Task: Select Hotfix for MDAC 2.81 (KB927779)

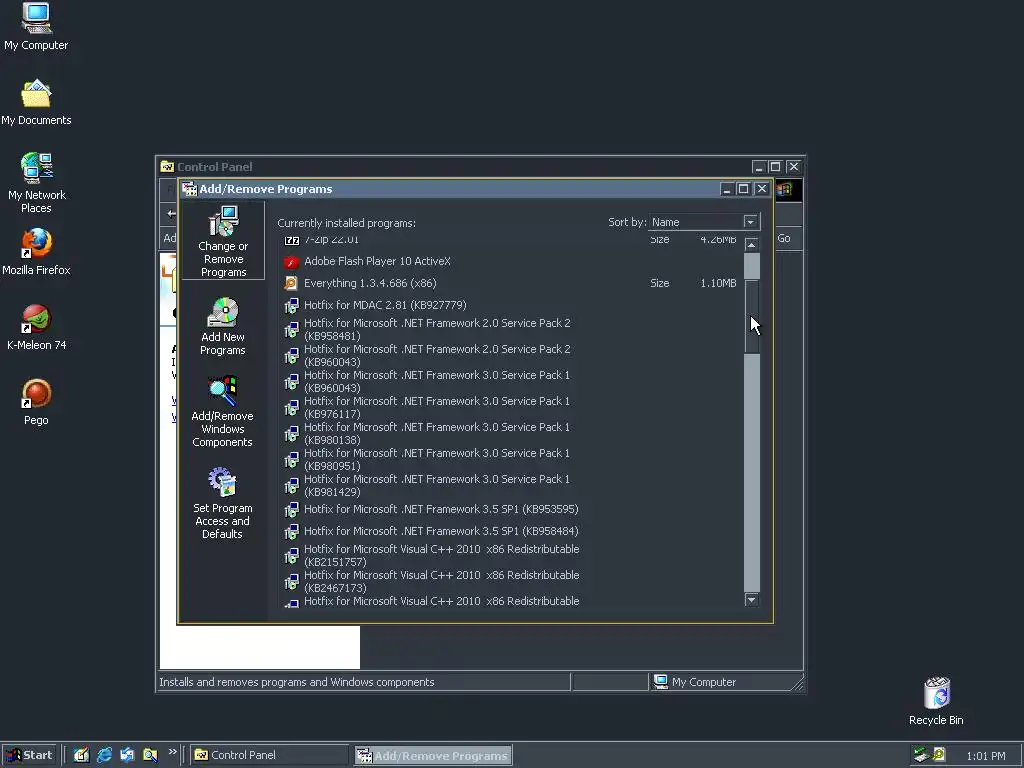Action: pyautogui.click(x=385, y=305)
